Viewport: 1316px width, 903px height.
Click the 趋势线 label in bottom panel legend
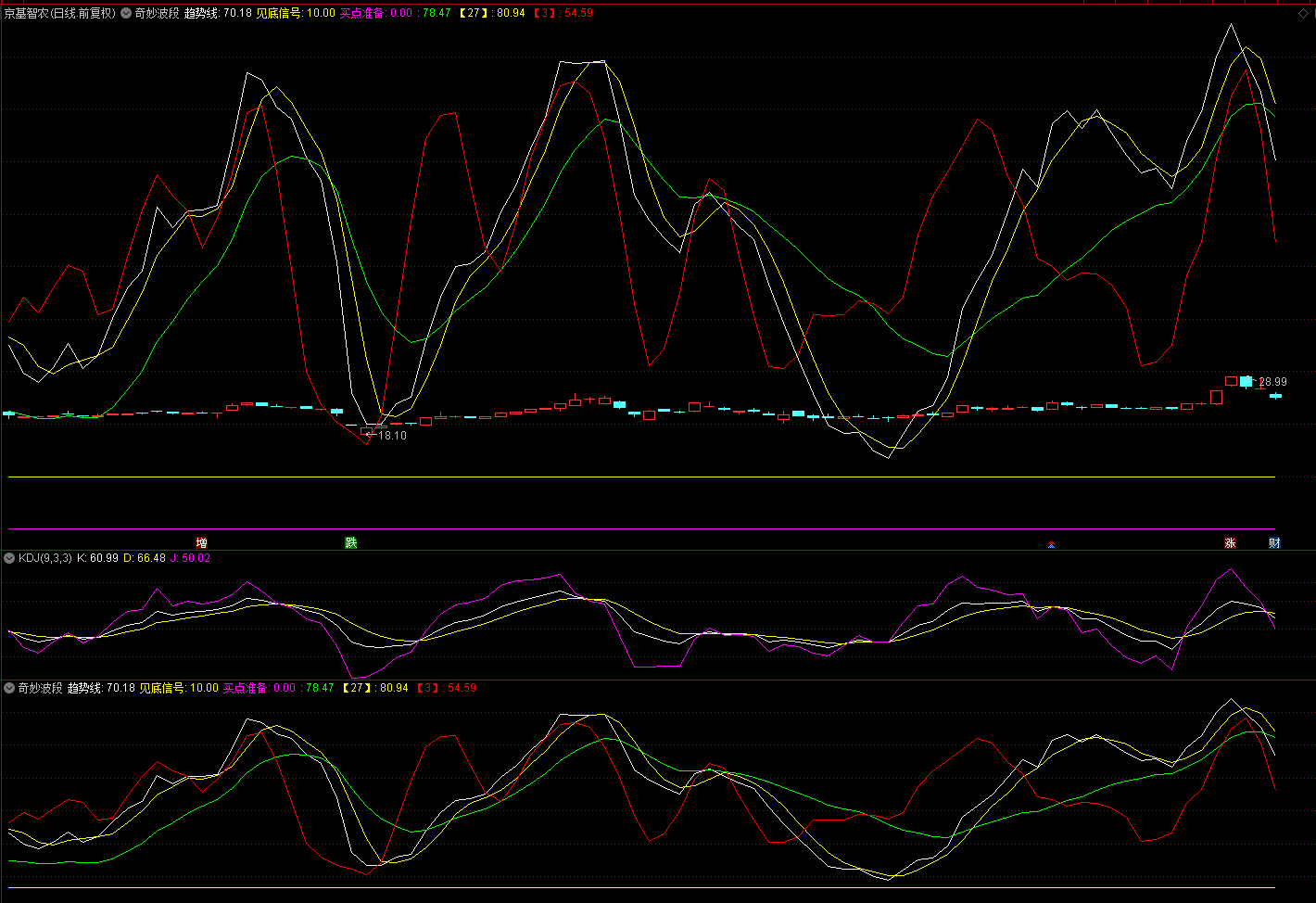(101, 688)
